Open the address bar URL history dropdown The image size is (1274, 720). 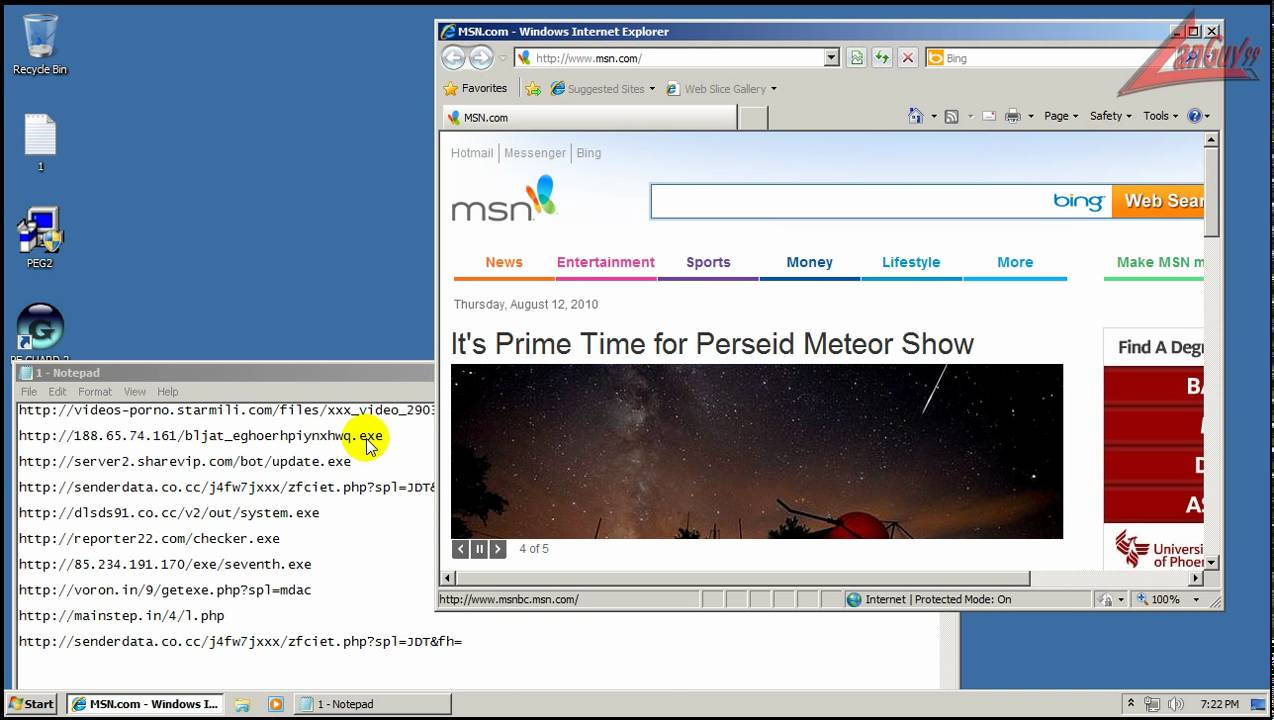pyautogui.click(x=831, y=58)
